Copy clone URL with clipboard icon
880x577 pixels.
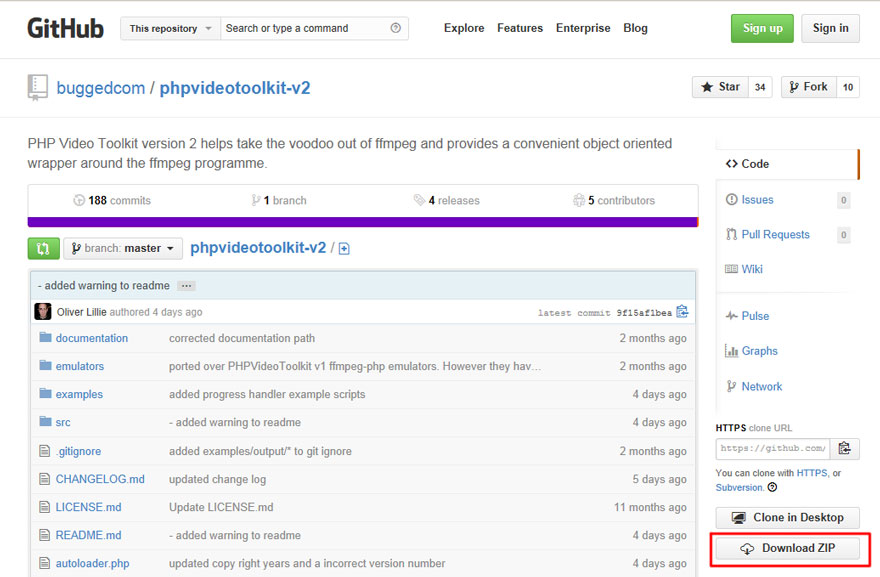pyautogui.click(x=845, y=448)
